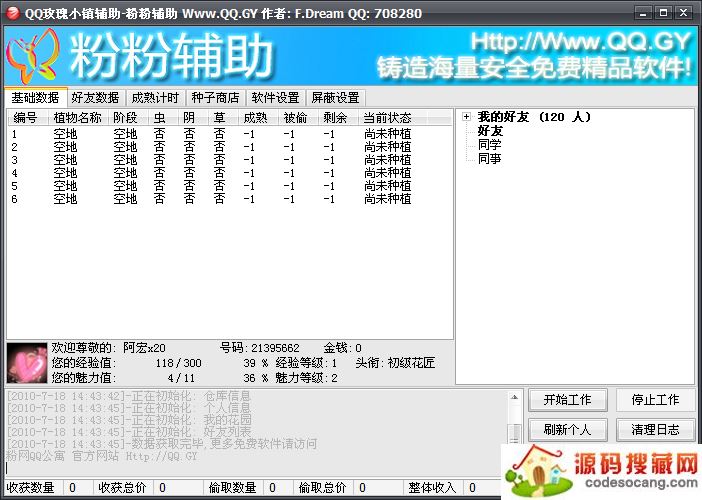This screenshot has height=500, width=702.
Task: Minimize the window
Action: point(643,13)
